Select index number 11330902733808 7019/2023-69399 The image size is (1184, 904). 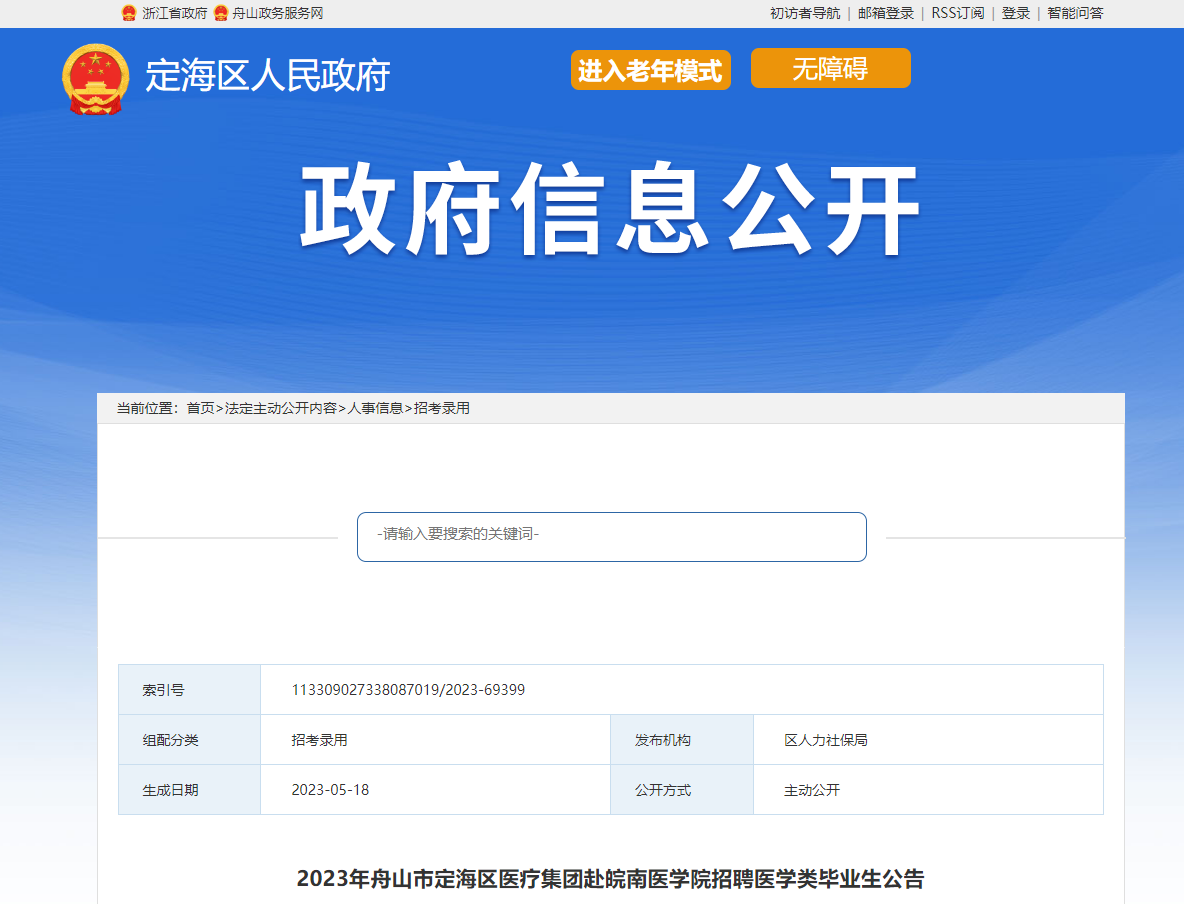coord(408,690)
